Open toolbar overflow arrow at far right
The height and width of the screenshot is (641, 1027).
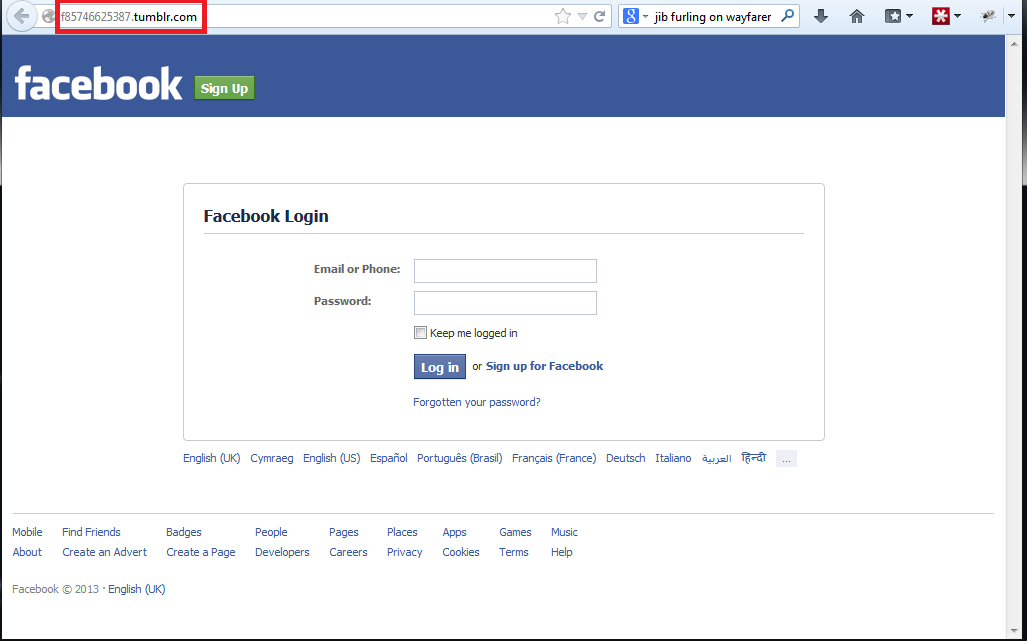click(x=1013, y=16)
